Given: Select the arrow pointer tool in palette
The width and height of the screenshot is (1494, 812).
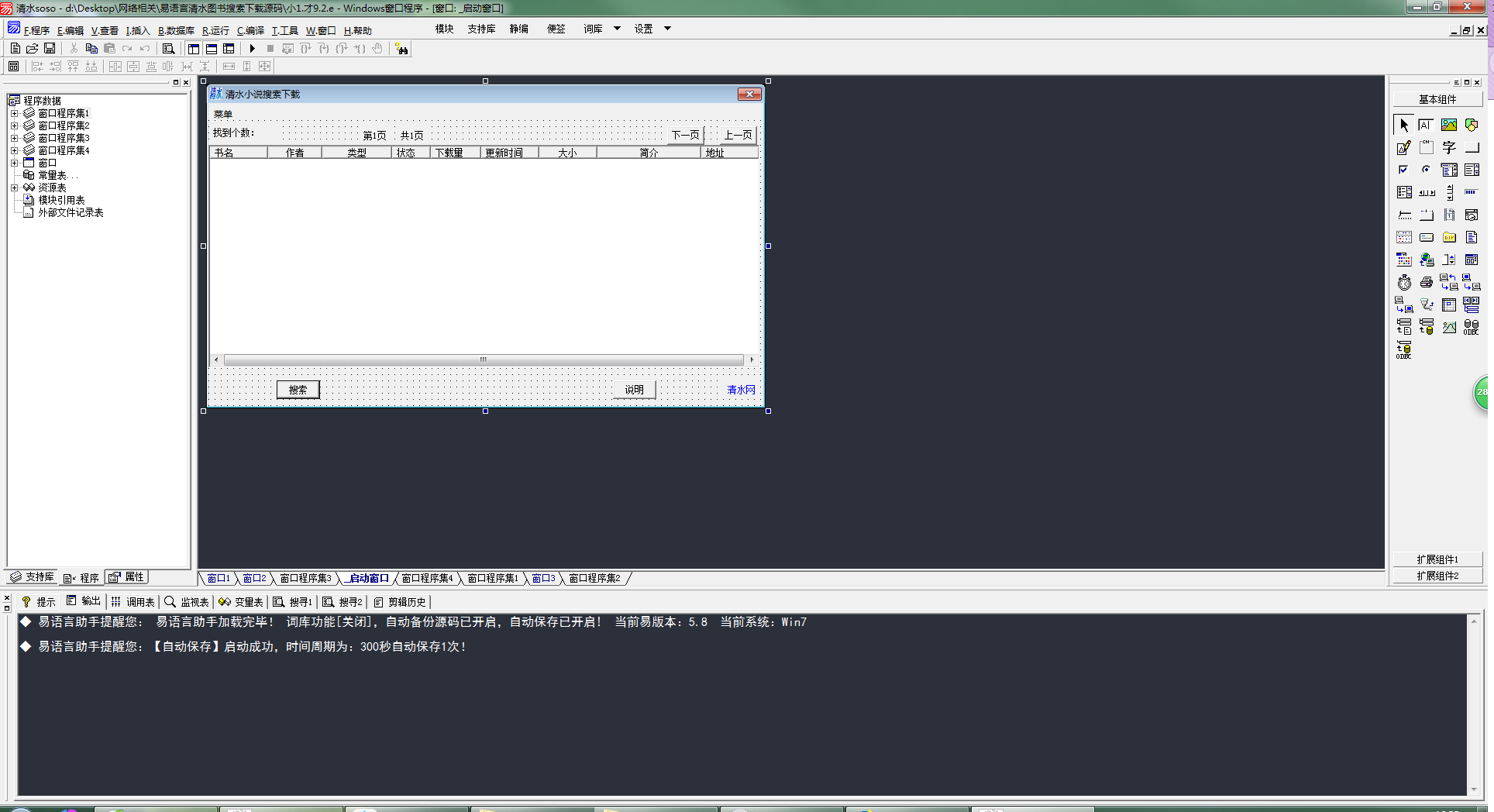Looking at the screenshot, I should tap(1404, 125).
